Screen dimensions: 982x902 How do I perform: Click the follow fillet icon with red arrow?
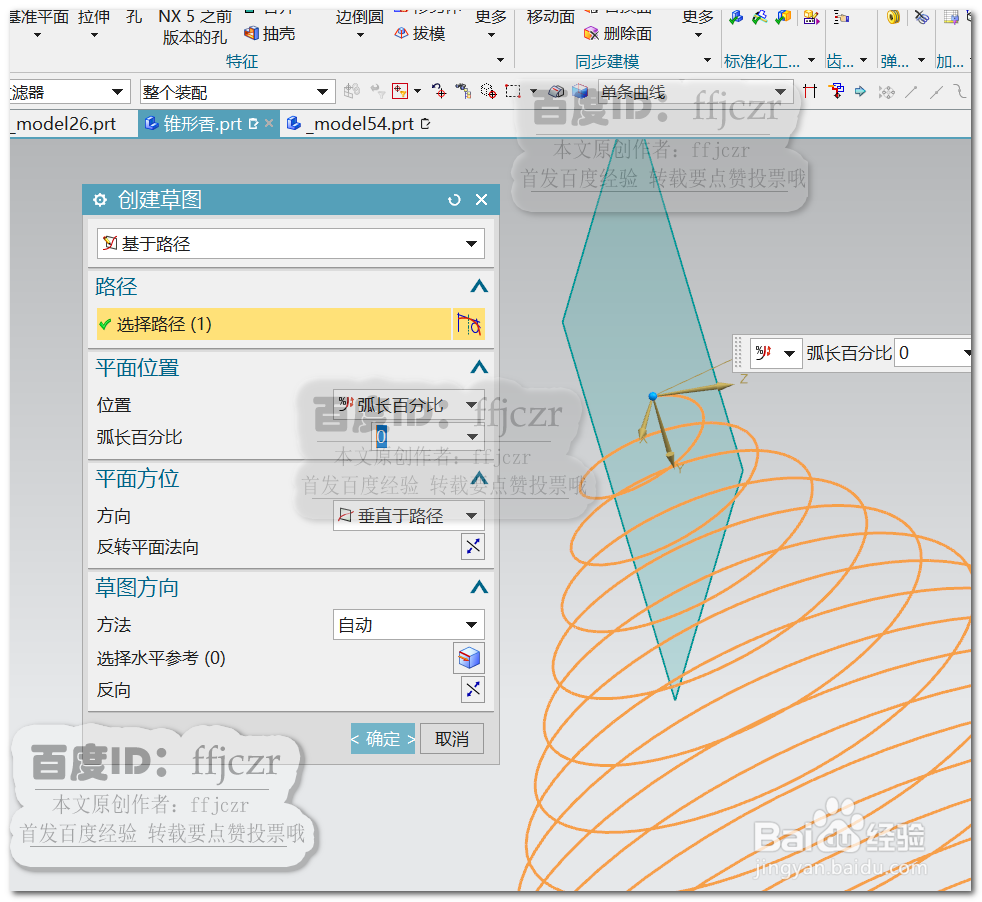point(836,91)
